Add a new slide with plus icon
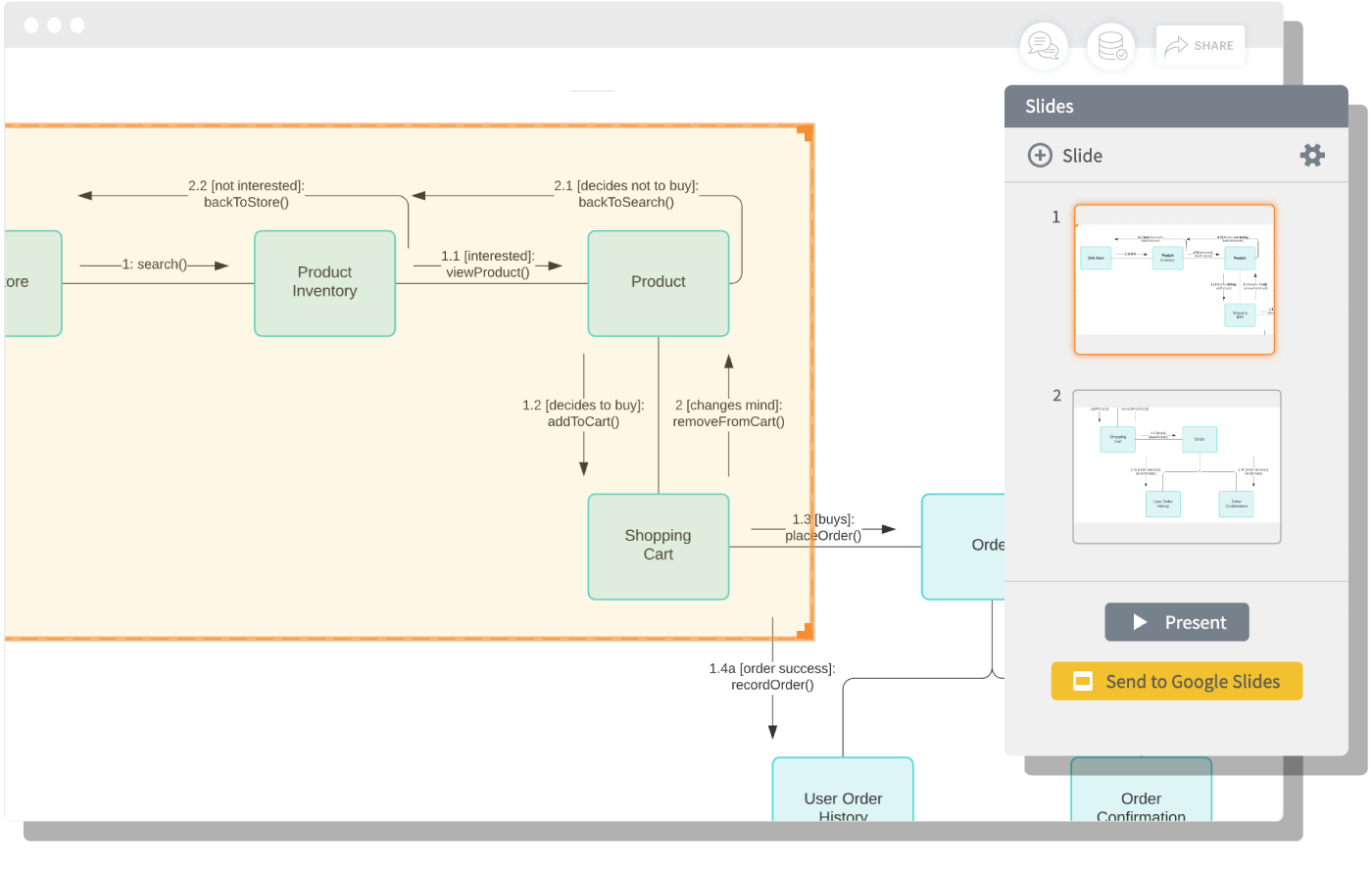Screen dimensions: 1372x870 1040,155
